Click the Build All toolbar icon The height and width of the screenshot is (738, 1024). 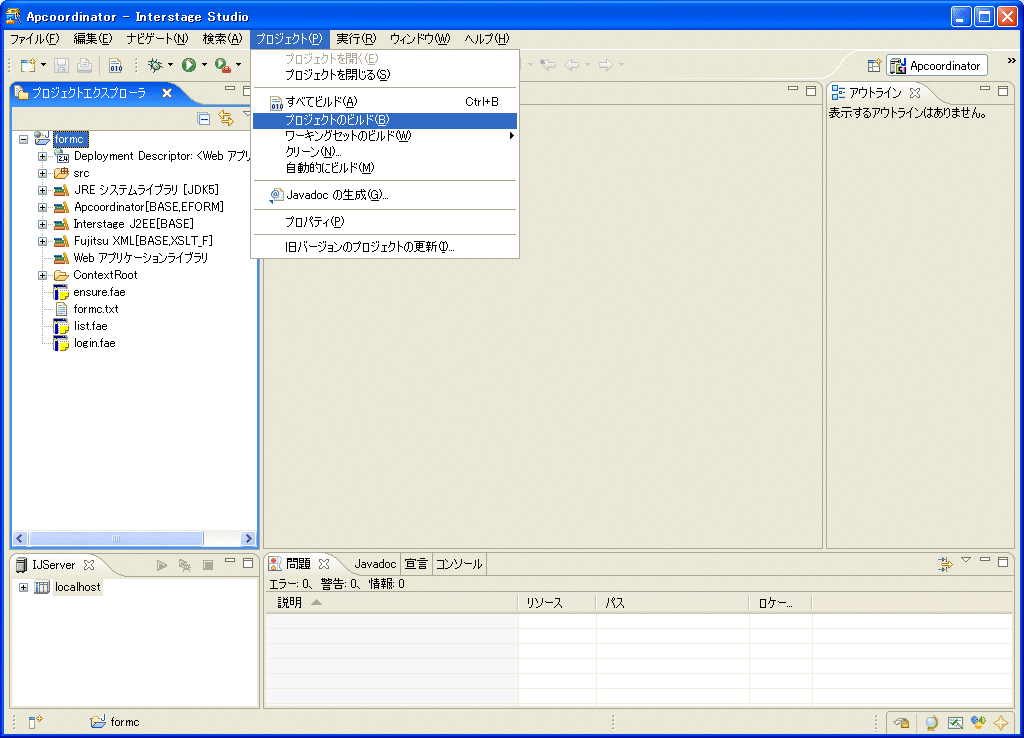pyautogui.click(x=116, y=66)
